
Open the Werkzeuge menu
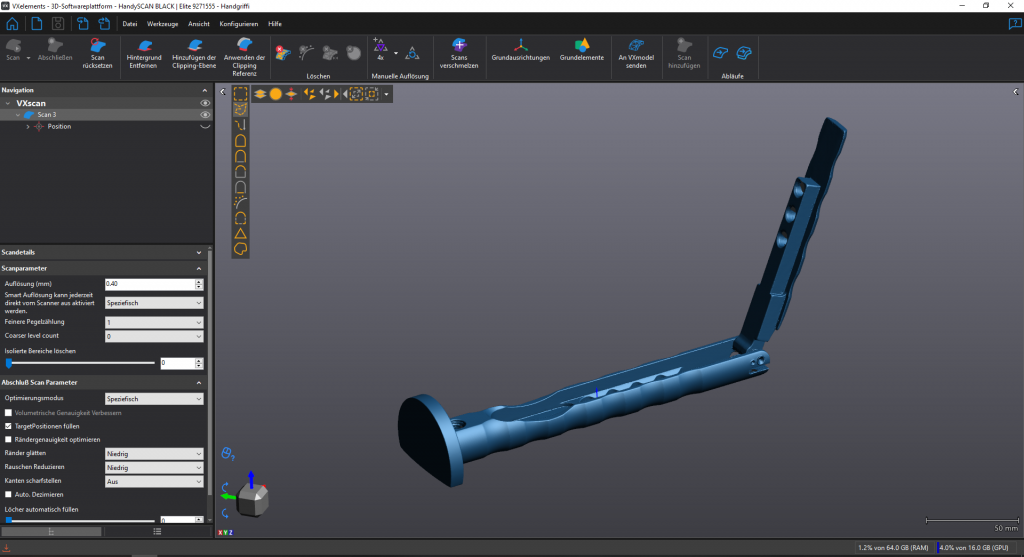[x=163, y=23]
